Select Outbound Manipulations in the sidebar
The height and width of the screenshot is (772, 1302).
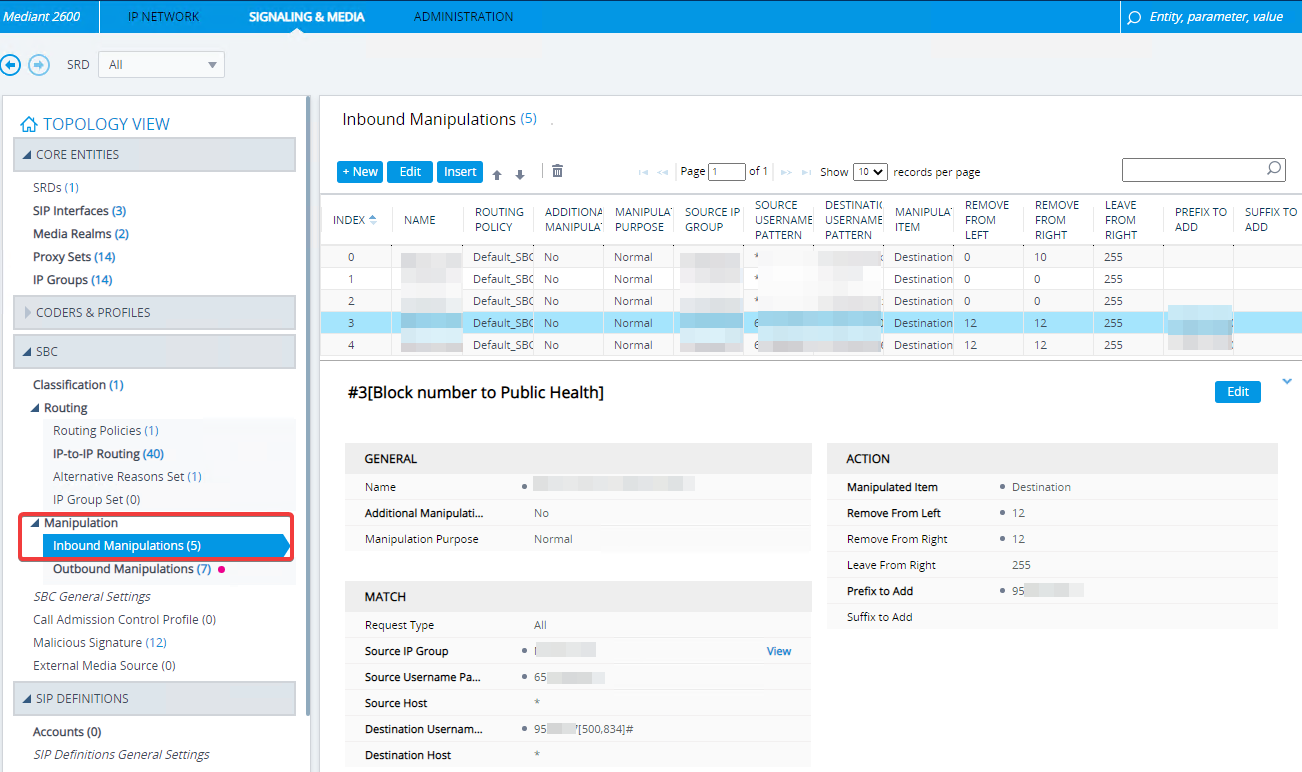[x=123, y=569]
